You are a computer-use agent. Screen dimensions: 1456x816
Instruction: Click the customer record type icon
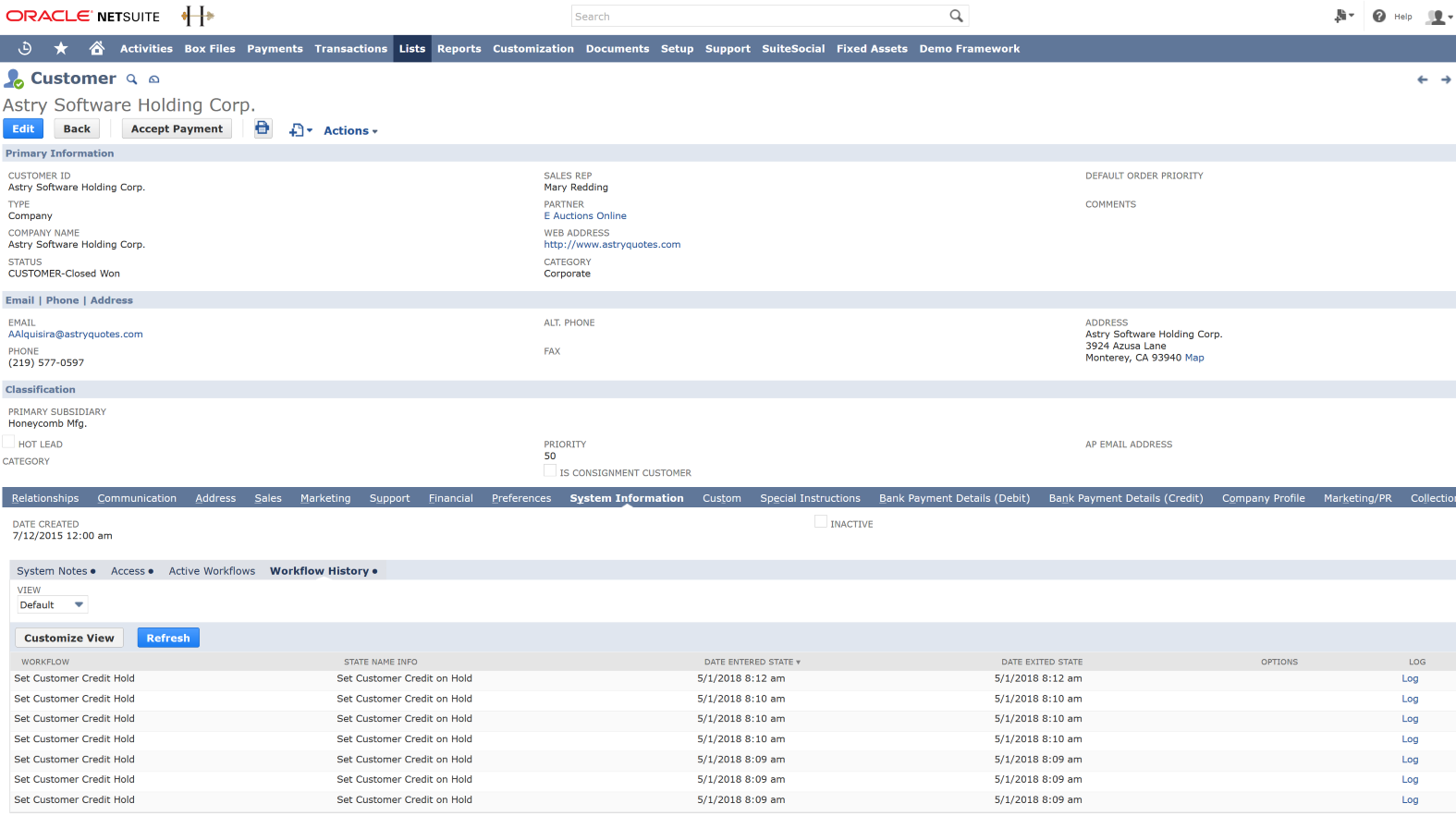pos(14,79)
